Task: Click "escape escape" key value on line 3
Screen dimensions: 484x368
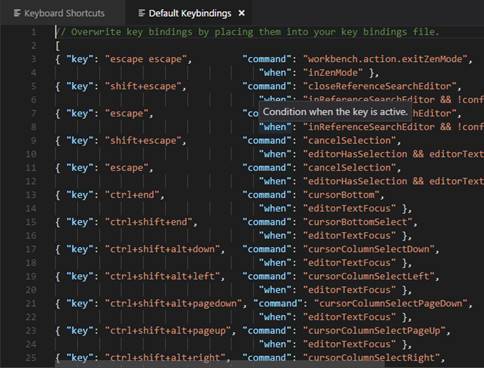Action: tap(146, 59)
